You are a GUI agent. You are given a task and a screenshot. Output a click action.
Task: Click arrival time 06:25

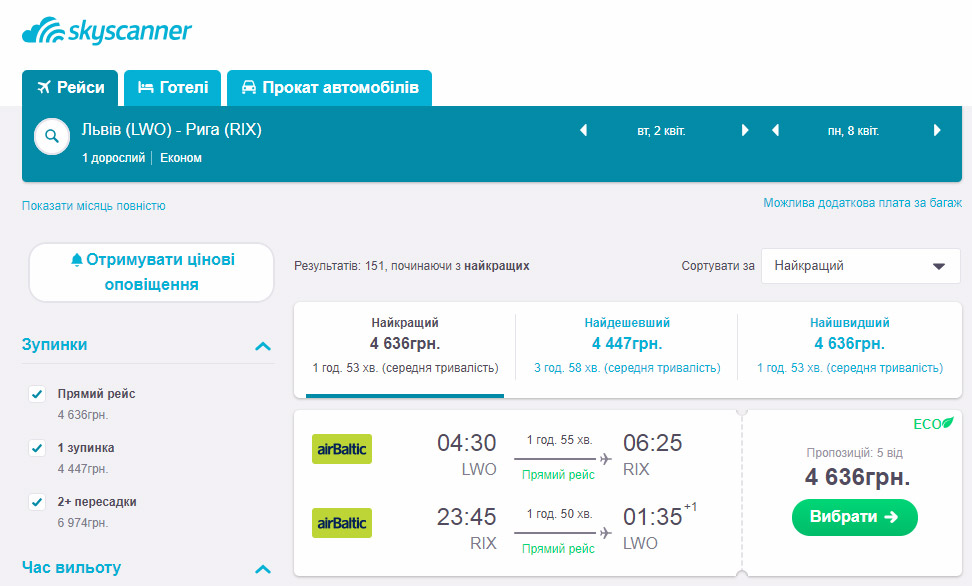tap(652, 443)
